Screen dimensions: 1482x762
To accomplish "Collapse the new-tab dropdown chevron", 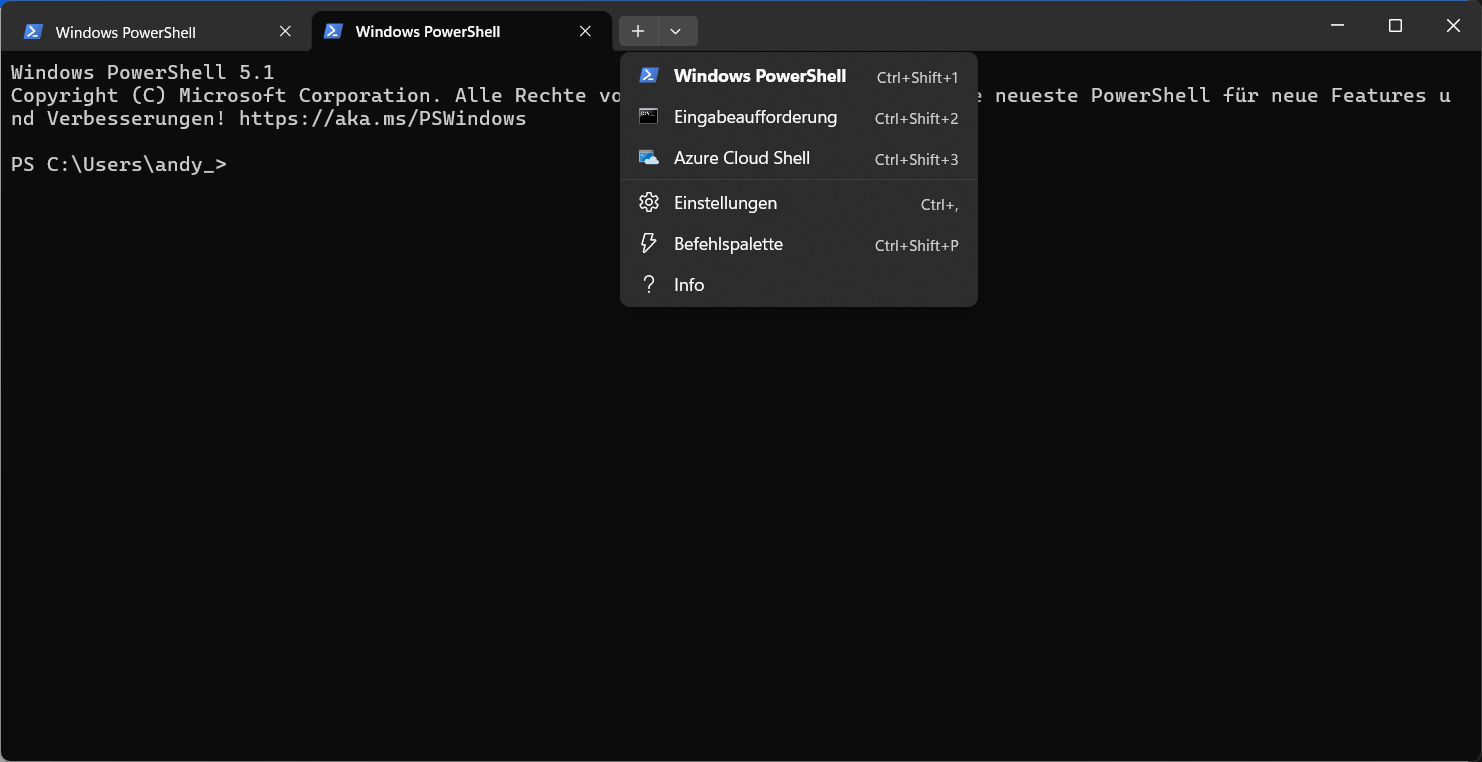I will point(676,31).
